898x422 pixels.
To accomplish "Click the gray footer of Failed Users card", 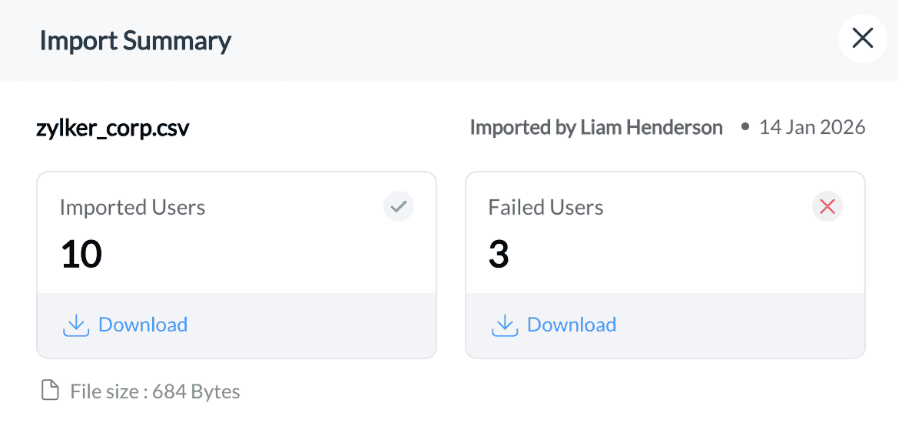I will [x=665, y=325].
